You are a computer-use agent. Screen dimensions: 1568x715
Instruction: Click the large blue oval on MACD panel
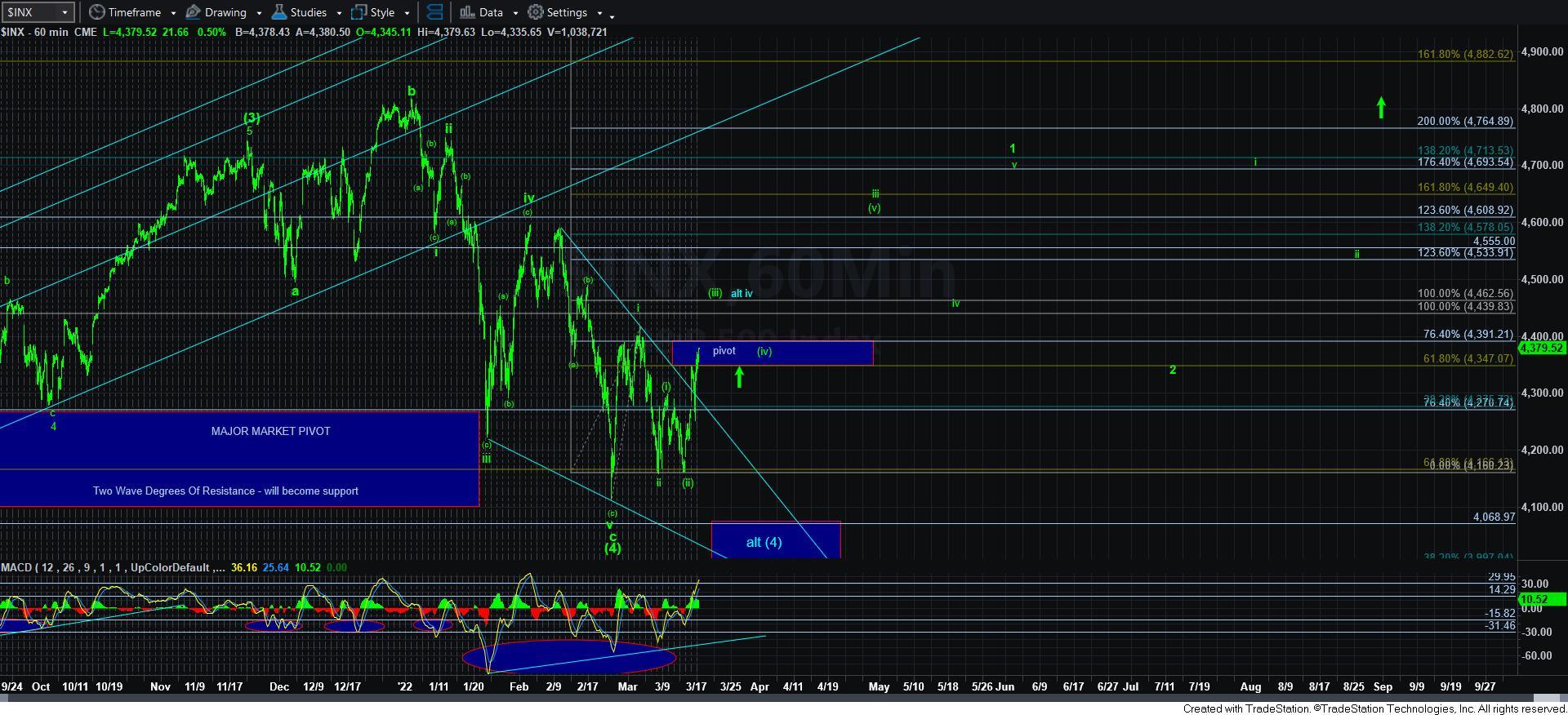(x=569, y=656)
